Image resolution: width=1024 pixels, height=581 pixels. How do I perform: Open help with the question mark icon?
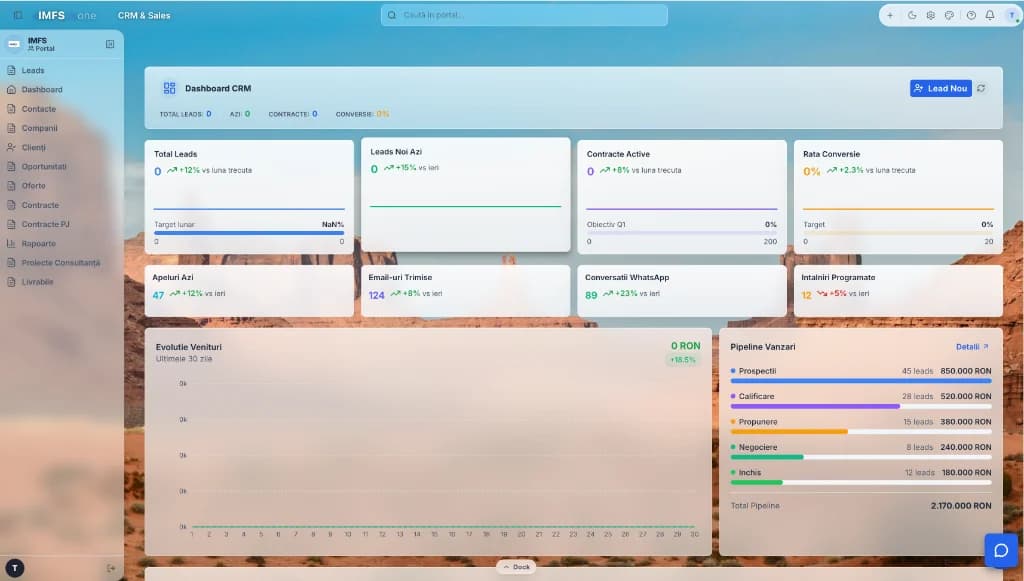[x=971, y=15]
